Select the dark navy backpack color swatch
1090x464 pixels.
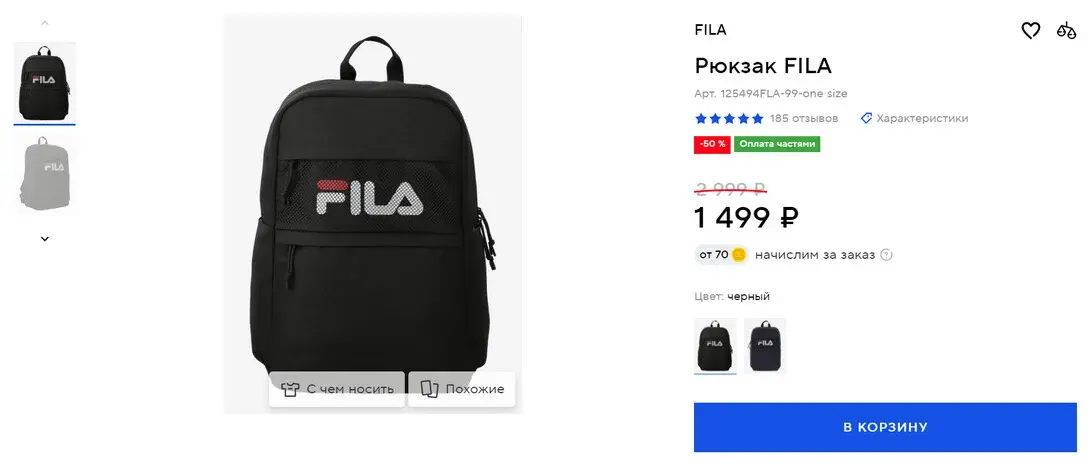pos(765,346)
